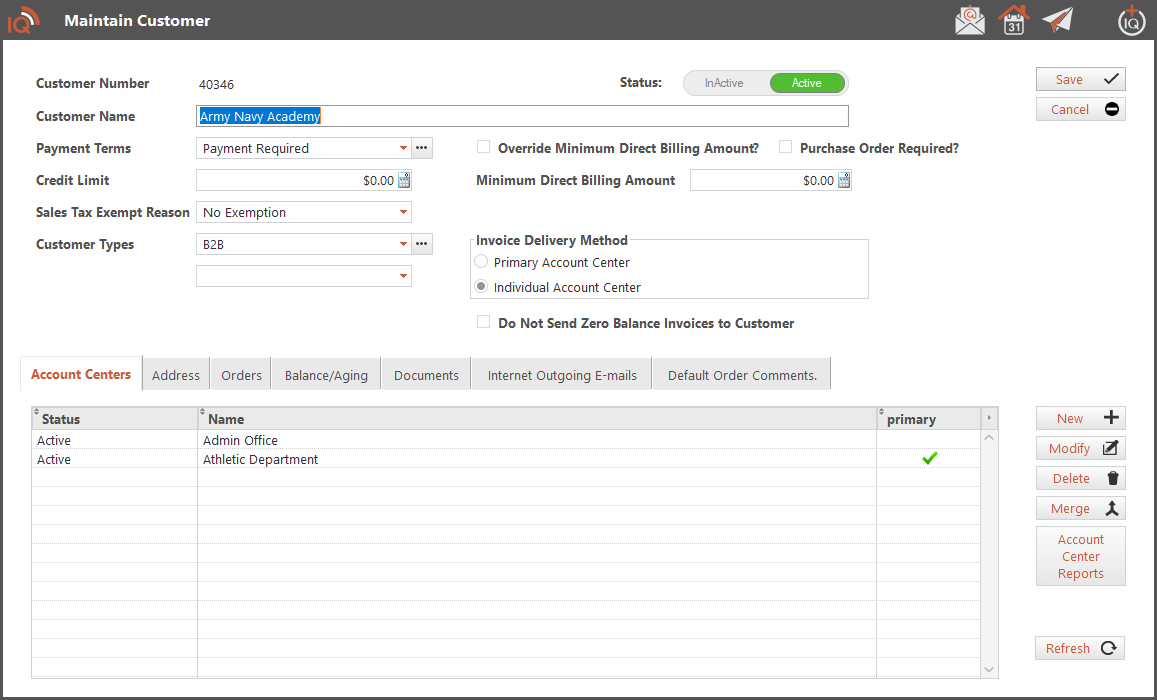Enable Purchase Order Required checkbox

[786, 148]
